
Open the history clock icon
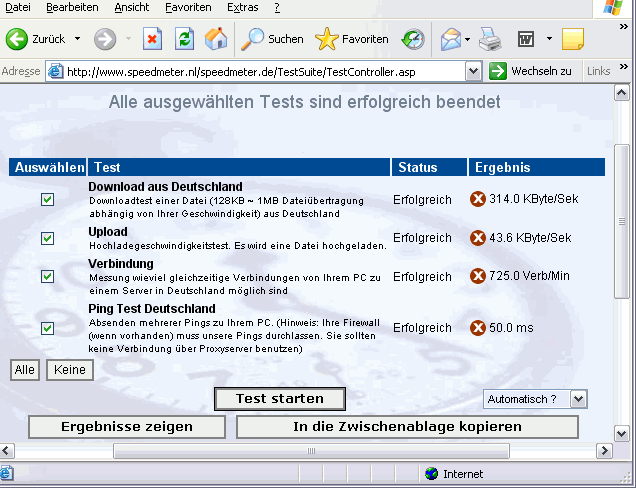pyautogui.click(x=413, y=39)
